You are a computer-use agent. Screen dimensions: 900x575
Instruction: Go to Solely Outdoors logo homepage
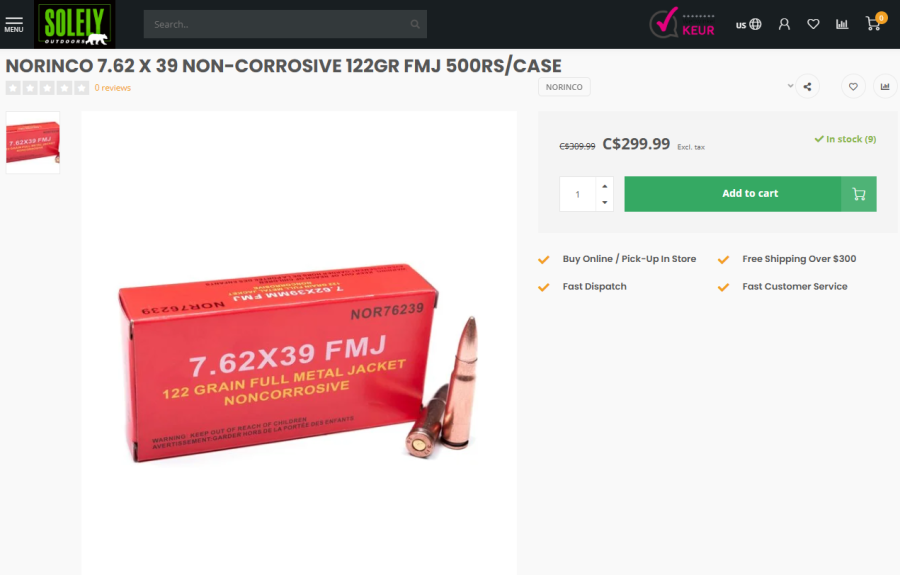point(75,24)
